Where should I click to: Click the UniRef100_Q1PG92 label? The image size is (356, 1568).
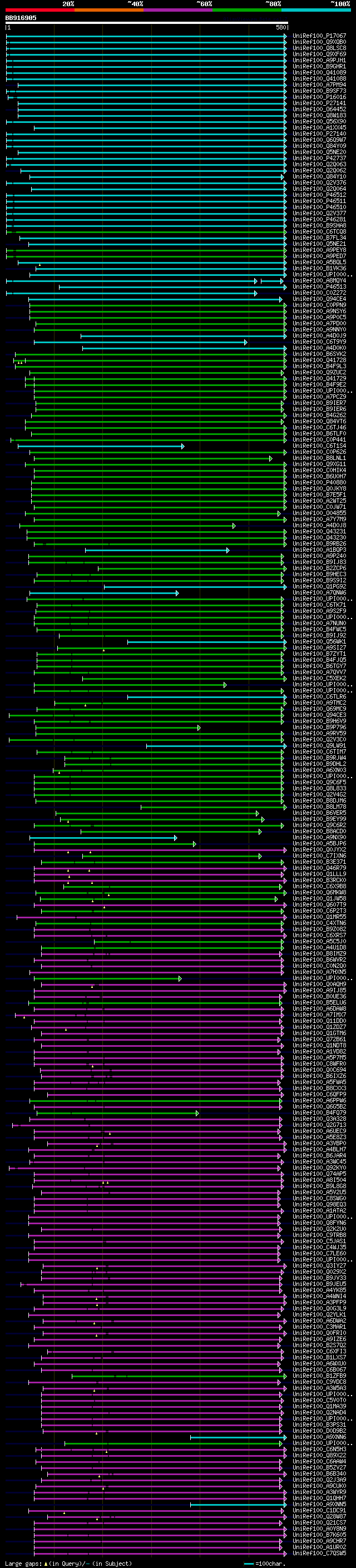tap(319, 587)
